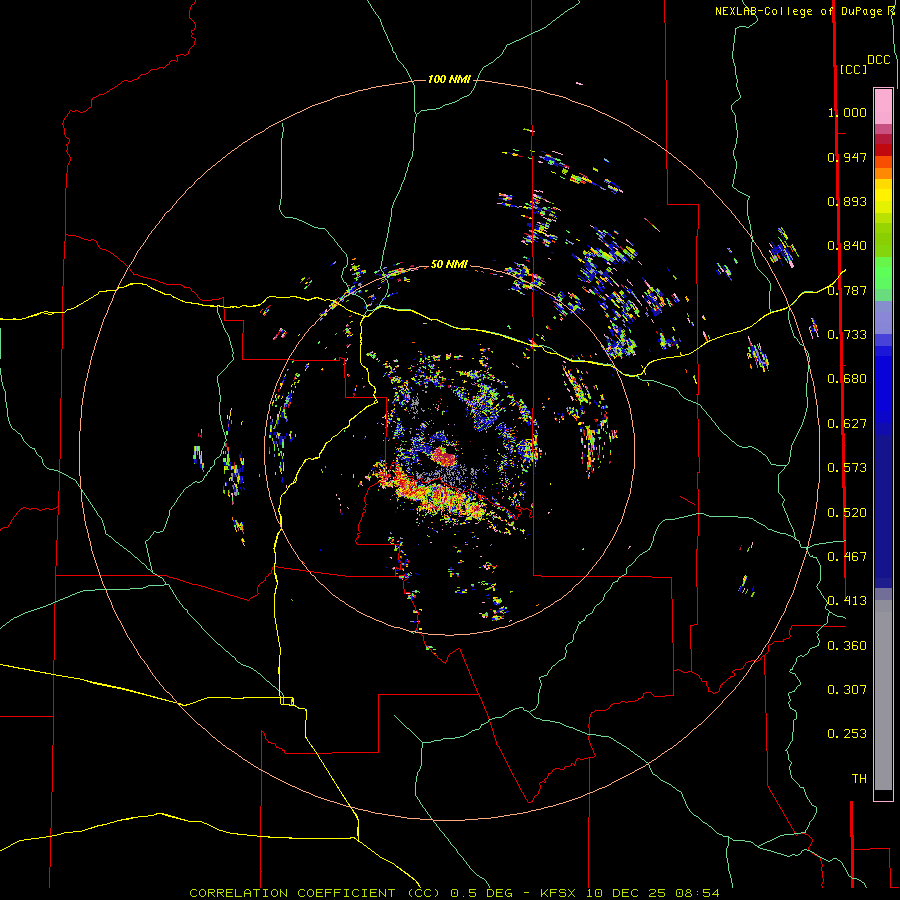Image resolution: width=900 pixels, height=900 pixels.
Task: Pick the pink swatch atop color bar
Action: pyautogui.click(x=883, y=106)
